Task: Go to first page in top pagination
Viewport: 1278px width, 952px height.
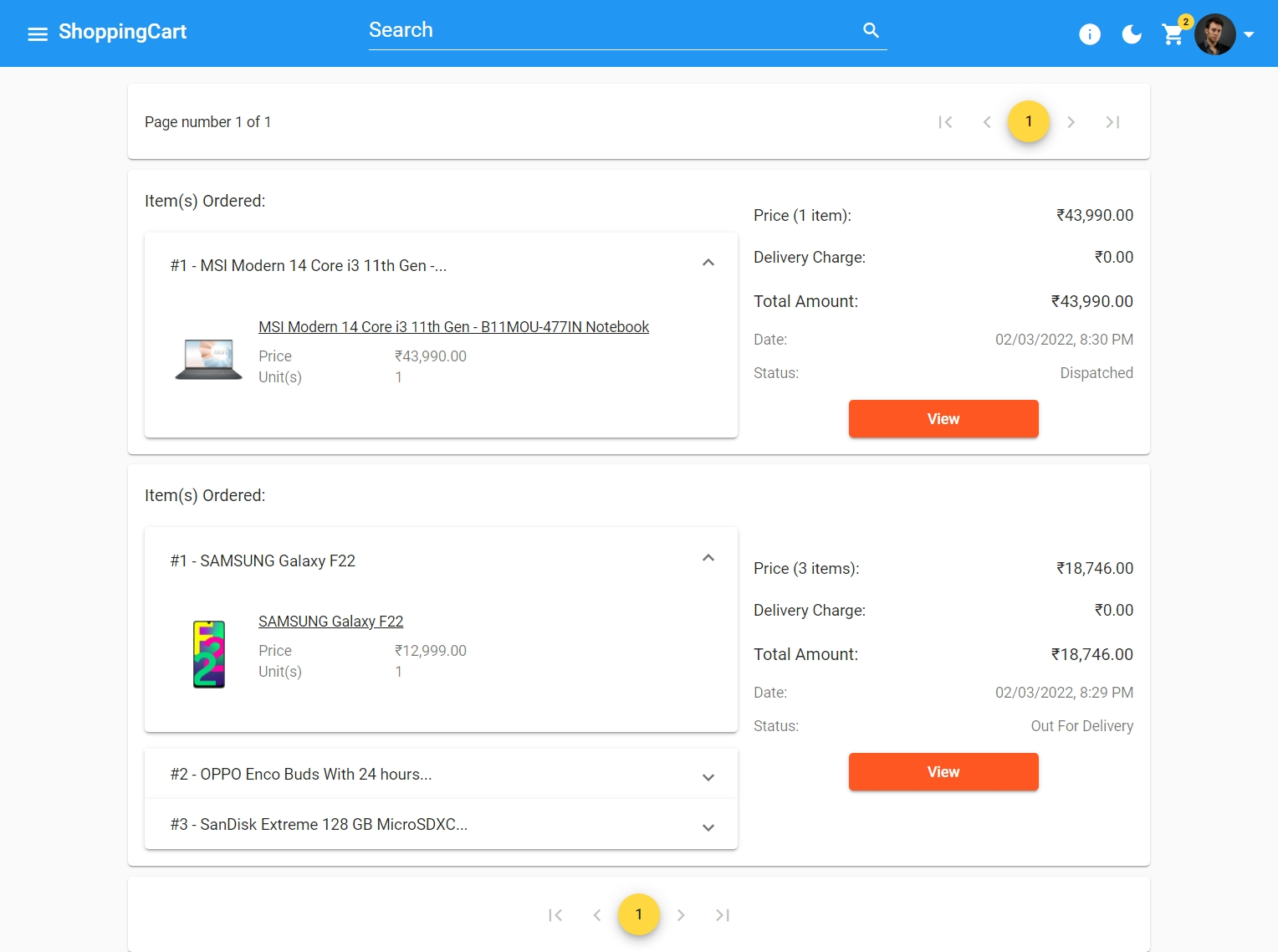Action: 945,122
